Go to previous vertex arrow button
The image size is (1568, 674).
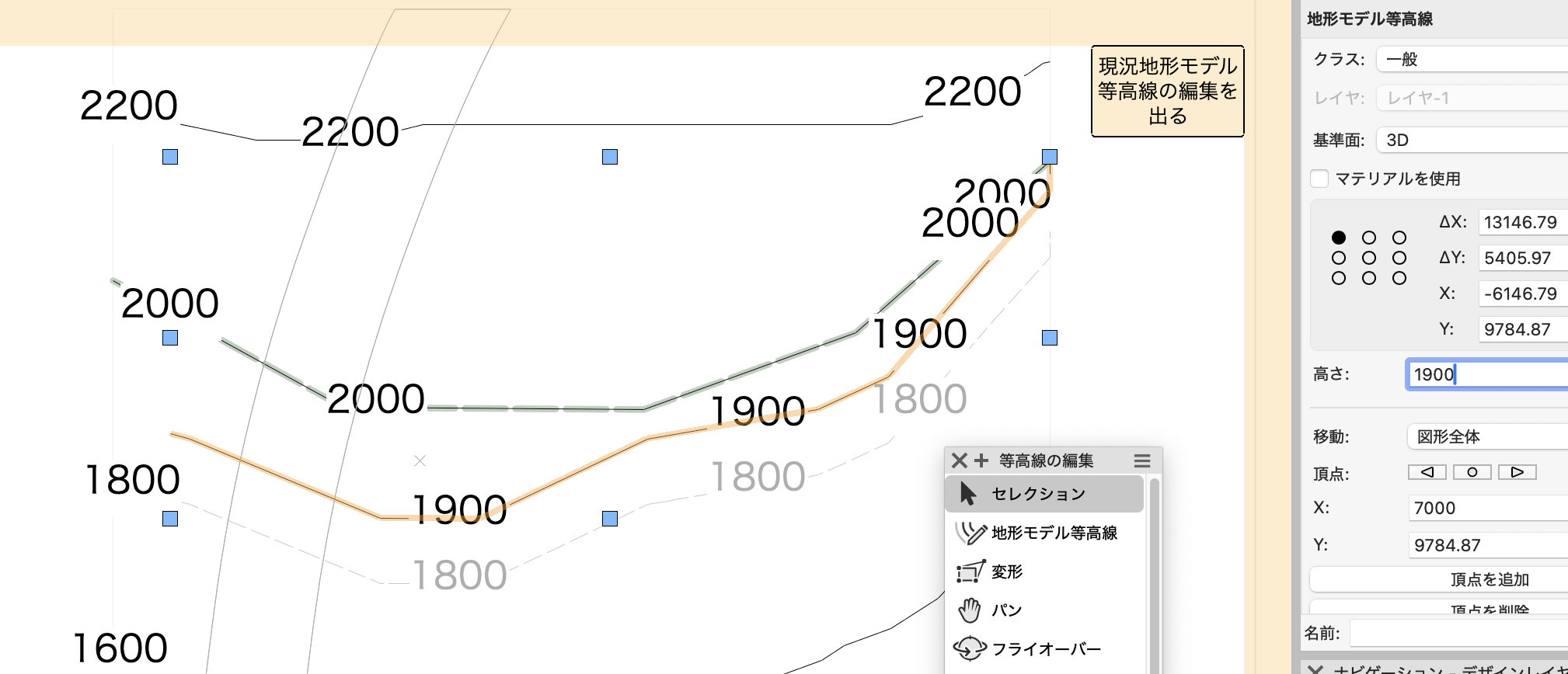coord(1427,472)
